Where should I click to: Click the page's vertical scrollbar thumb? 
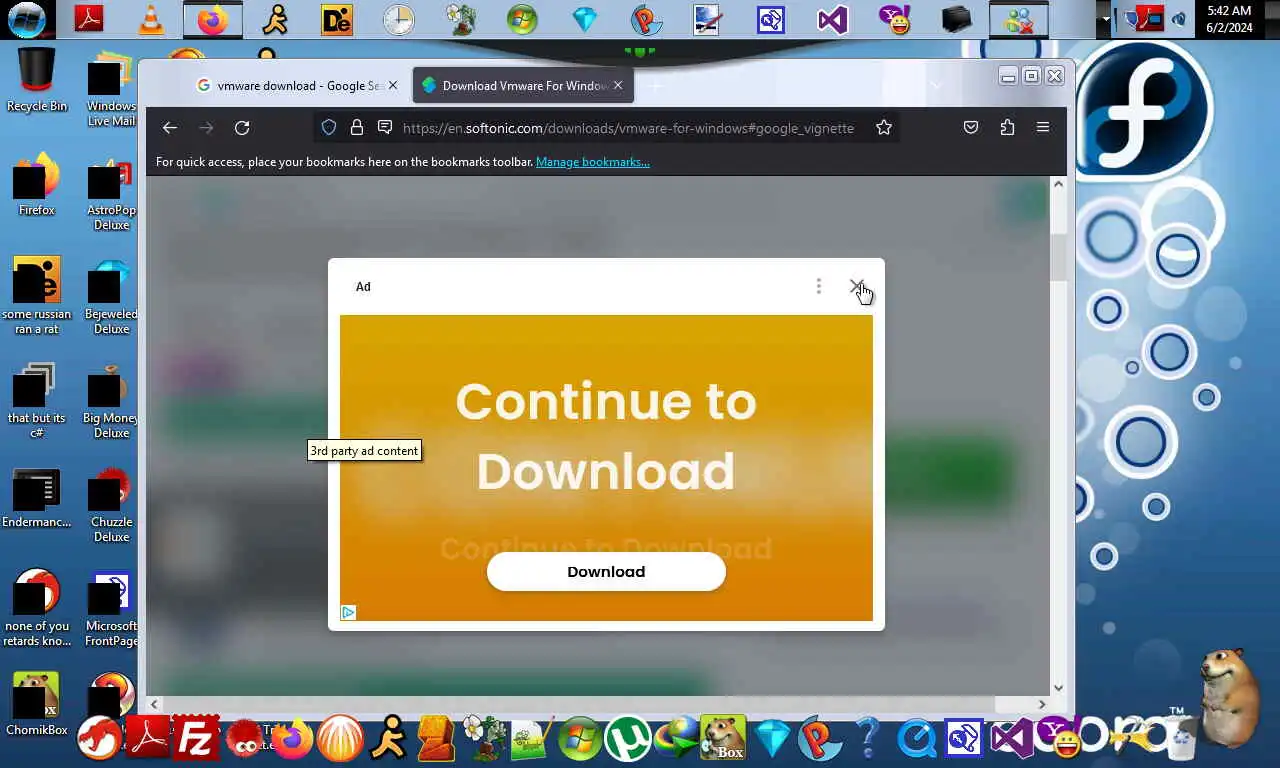coord(1058,257)
